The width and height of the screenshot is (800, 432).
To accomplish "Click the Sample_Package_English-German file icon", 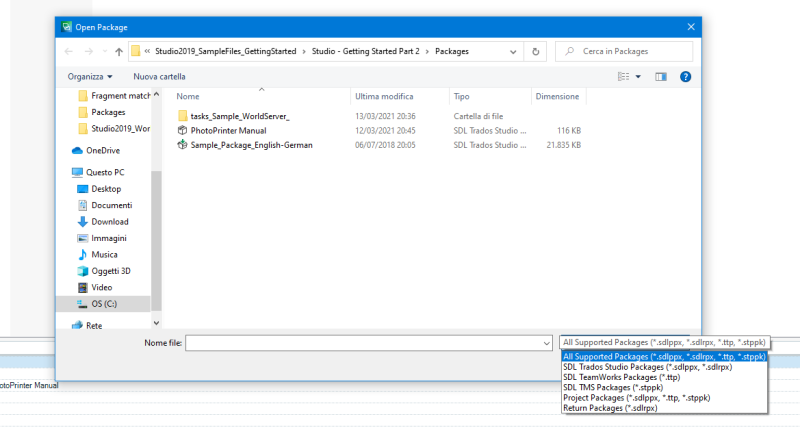I will click(182, 145).
